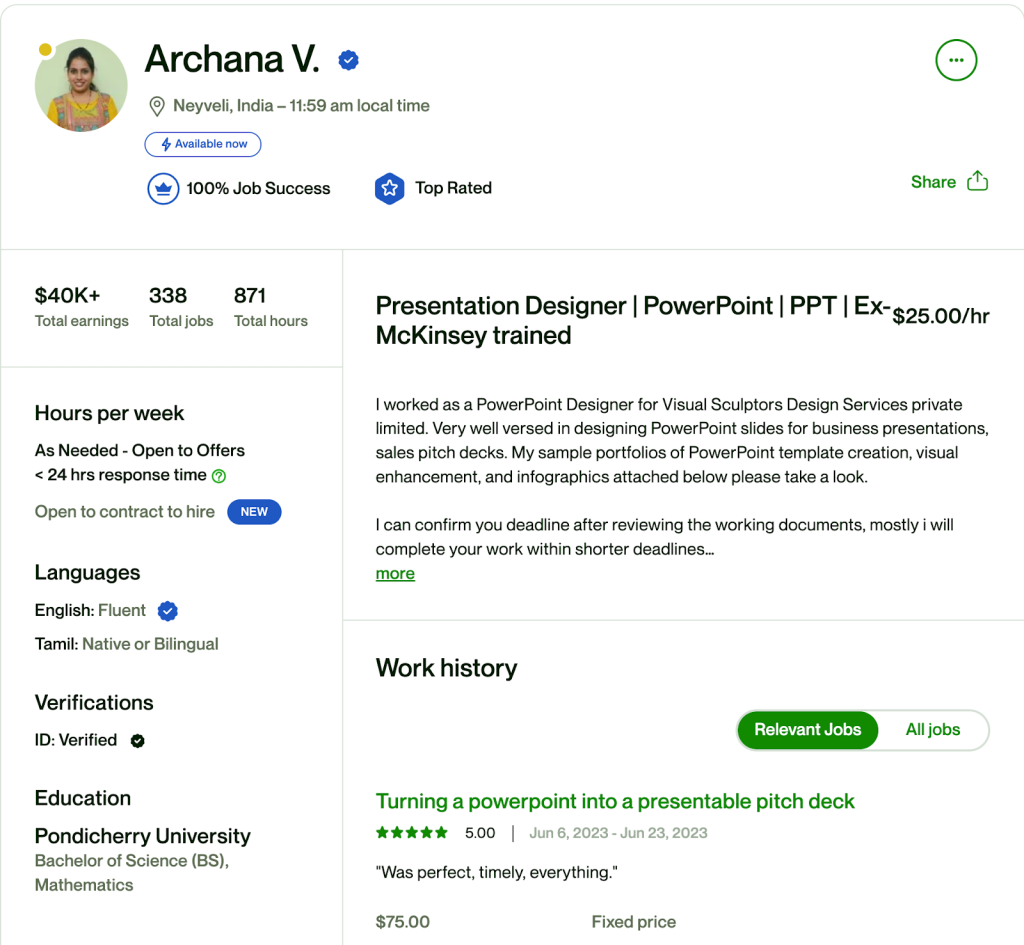Click the lightning bolt in Available now

click(x=166, y=144)
